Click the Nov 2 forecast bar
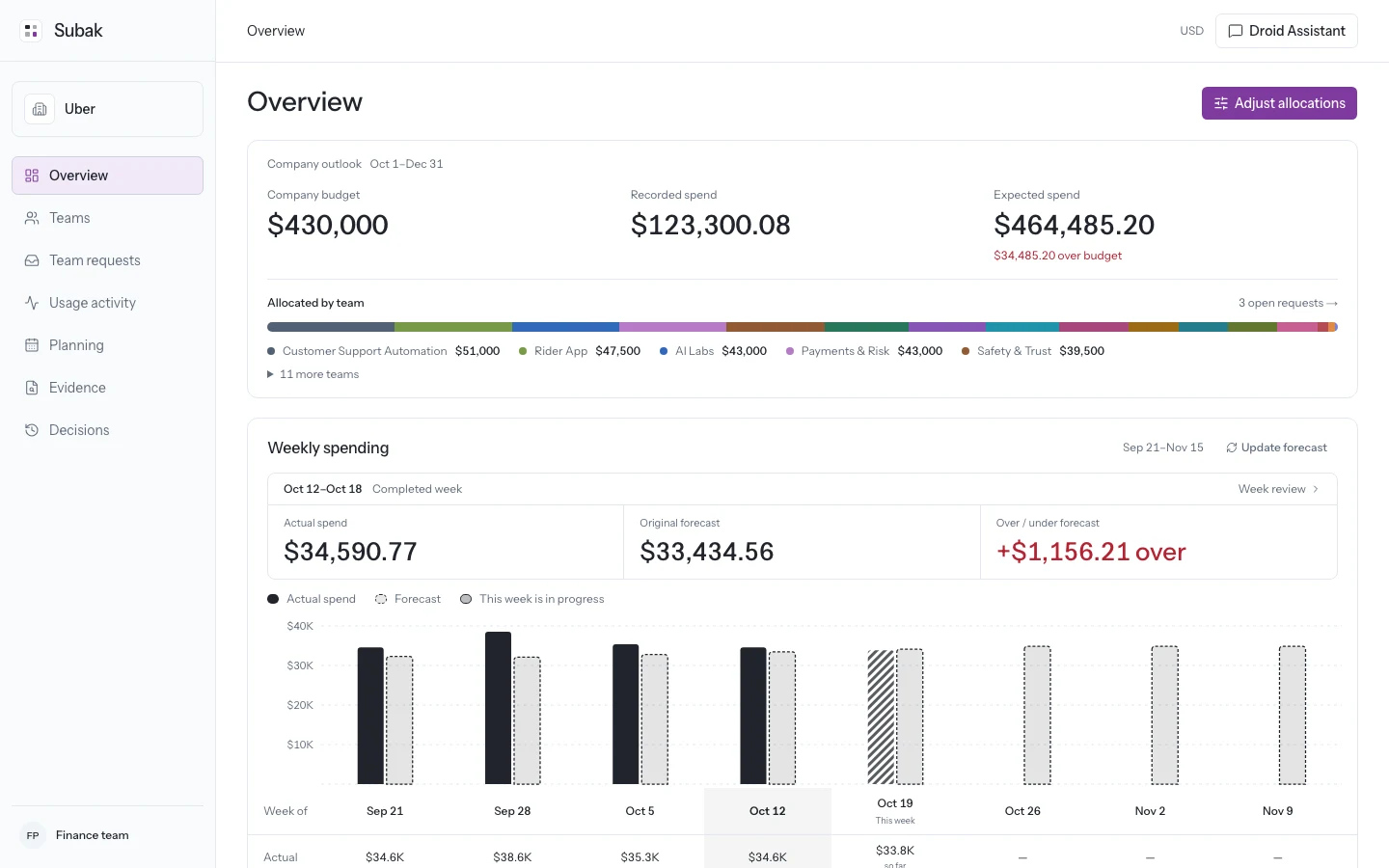Image resolution: width=1389 pixels, height=868 pixels. [x=1165, y=715]
